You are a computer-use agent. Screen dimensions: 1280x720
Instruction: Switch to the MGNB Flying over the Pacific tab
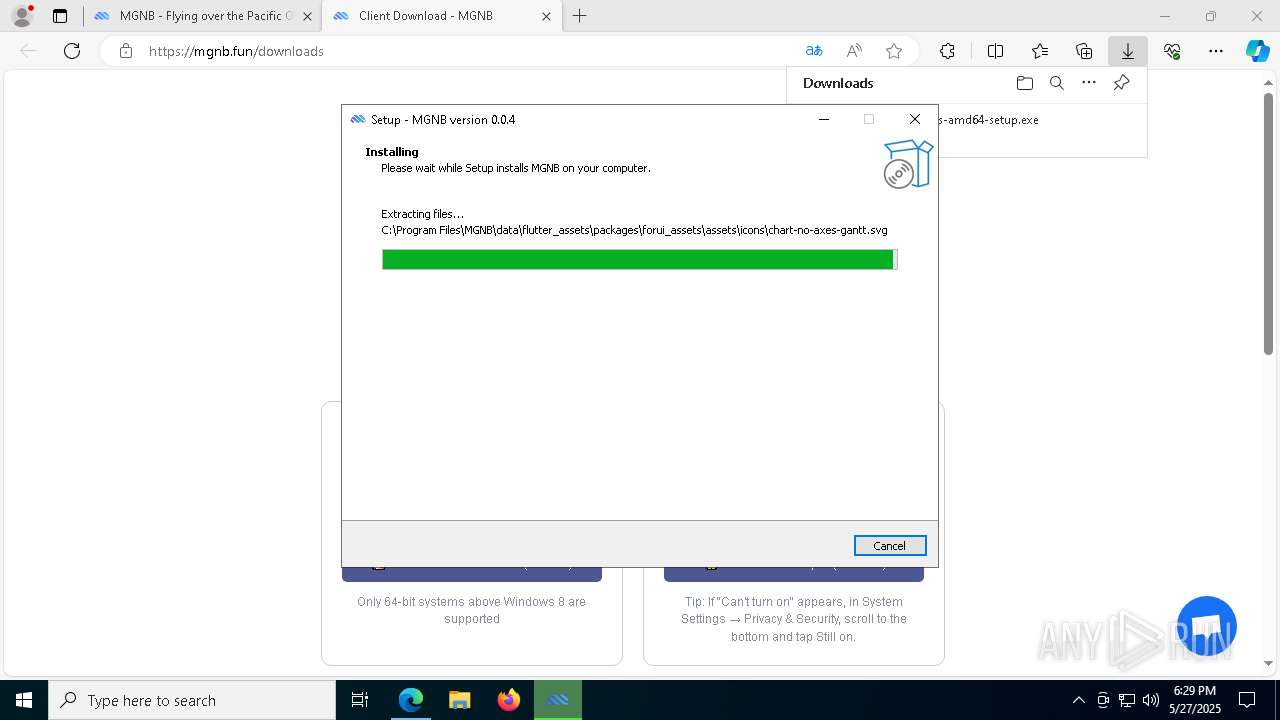205,16
